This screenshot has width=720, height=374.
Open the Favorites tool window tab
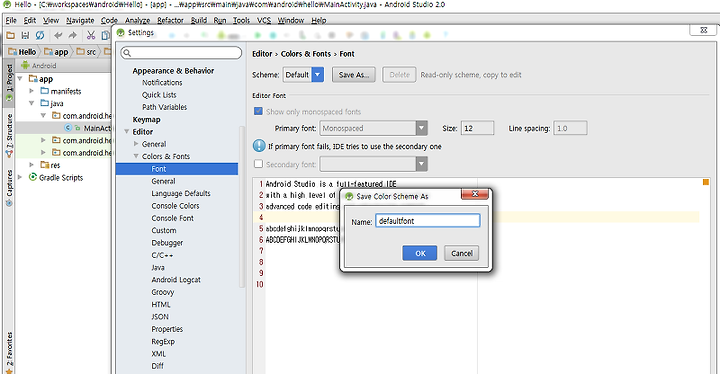(9, 352)
